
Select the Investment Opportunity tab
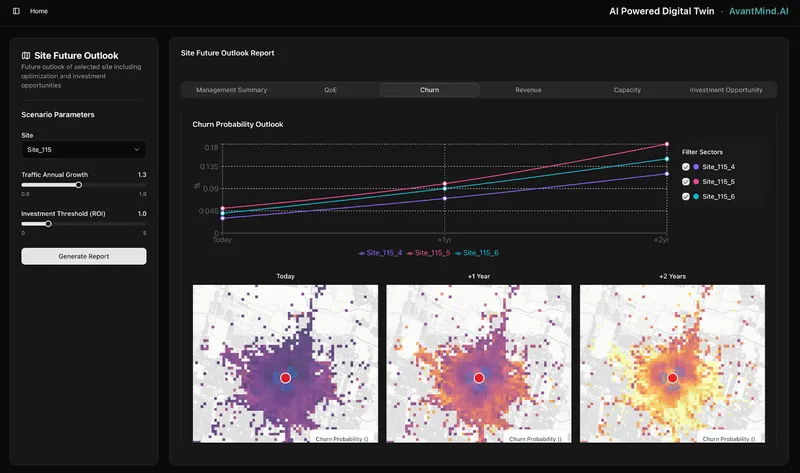[726, 90]
